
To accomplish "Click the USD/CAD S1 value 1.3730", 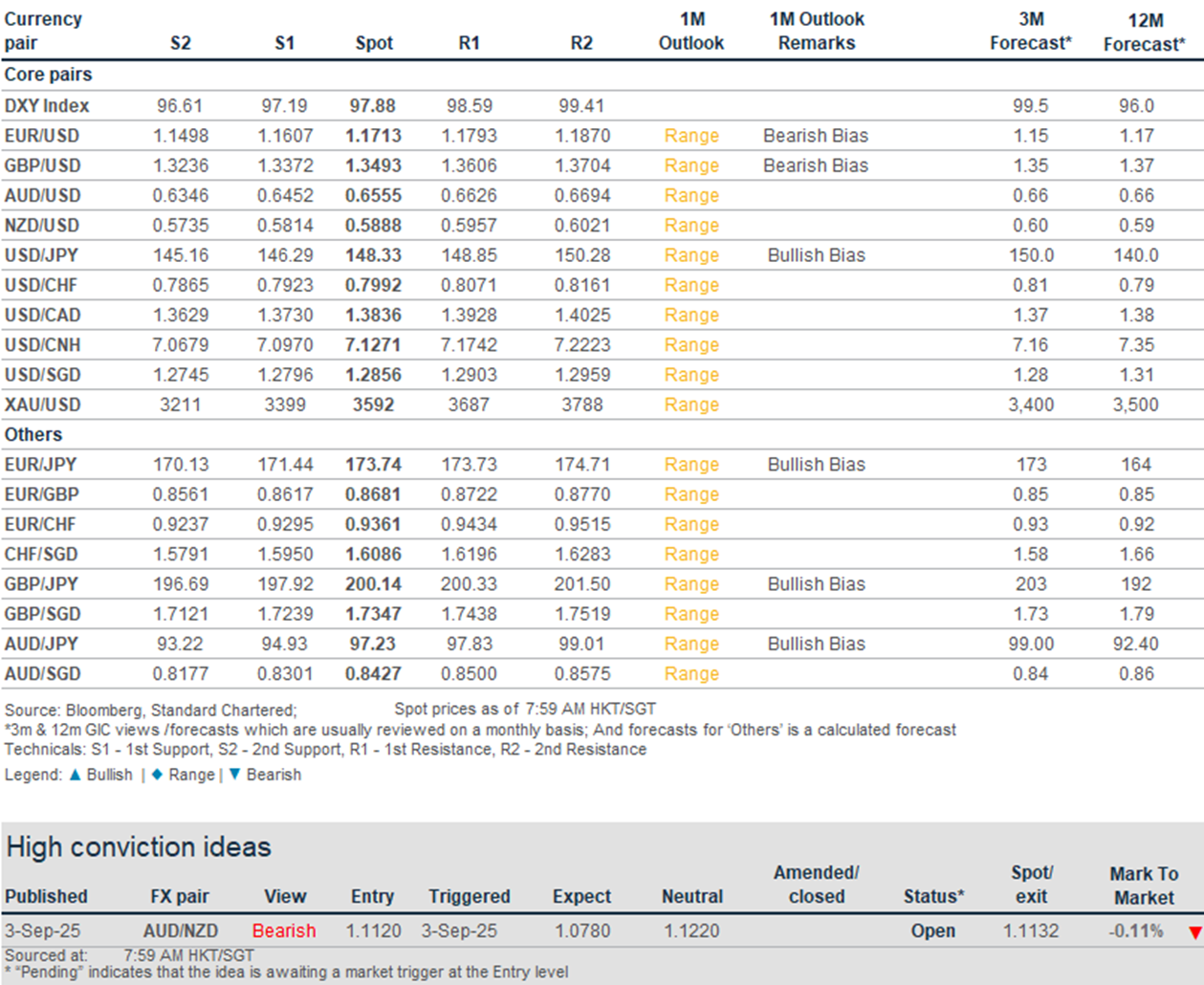I will pos(285,316).
